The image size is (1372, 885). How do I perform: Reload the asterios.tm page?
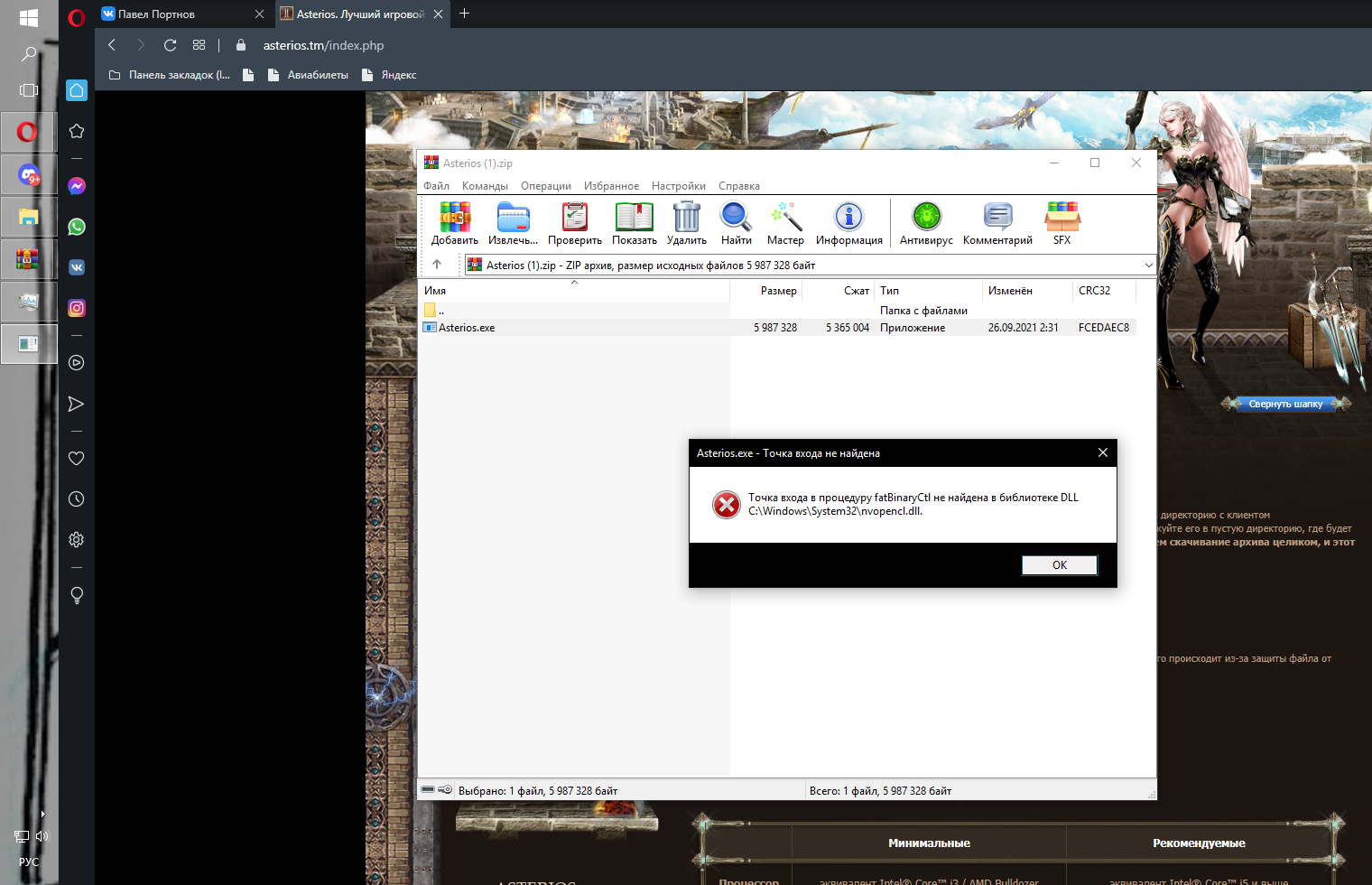click(170, 45)
